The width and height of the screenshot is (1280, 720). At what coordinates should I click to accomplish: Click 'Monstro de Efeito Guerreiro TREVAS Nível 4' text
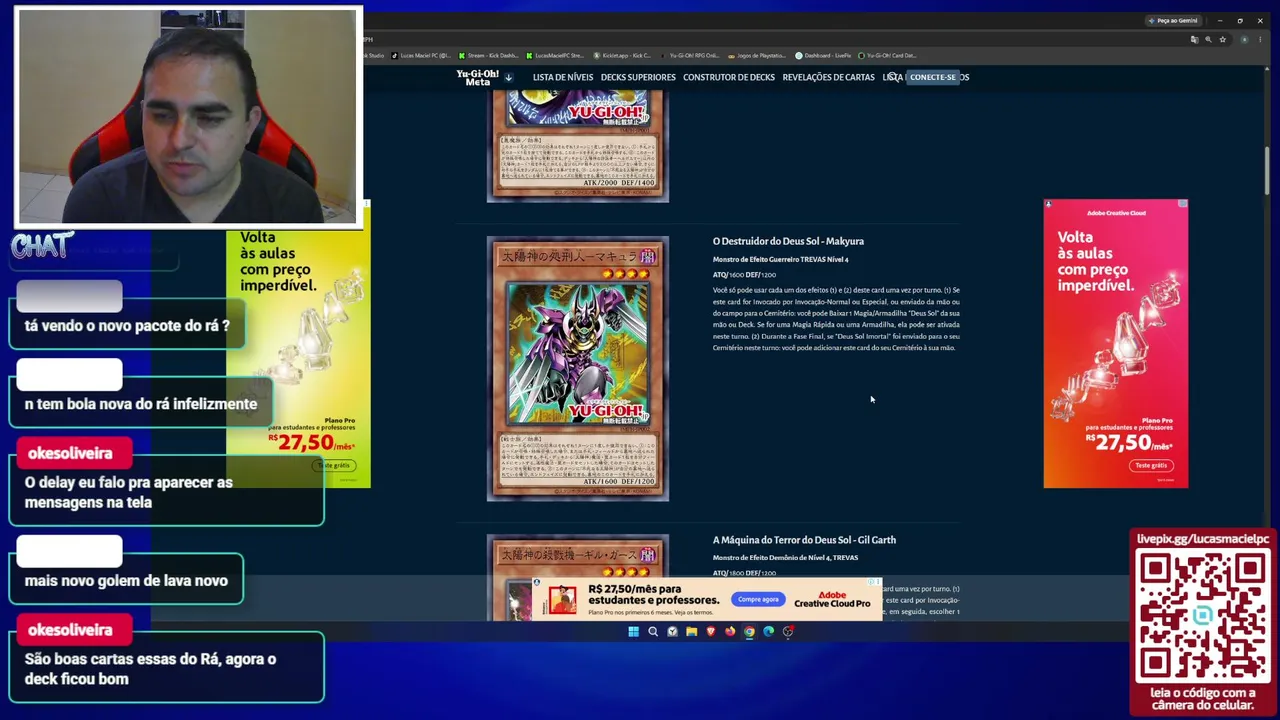coord(780,259)
